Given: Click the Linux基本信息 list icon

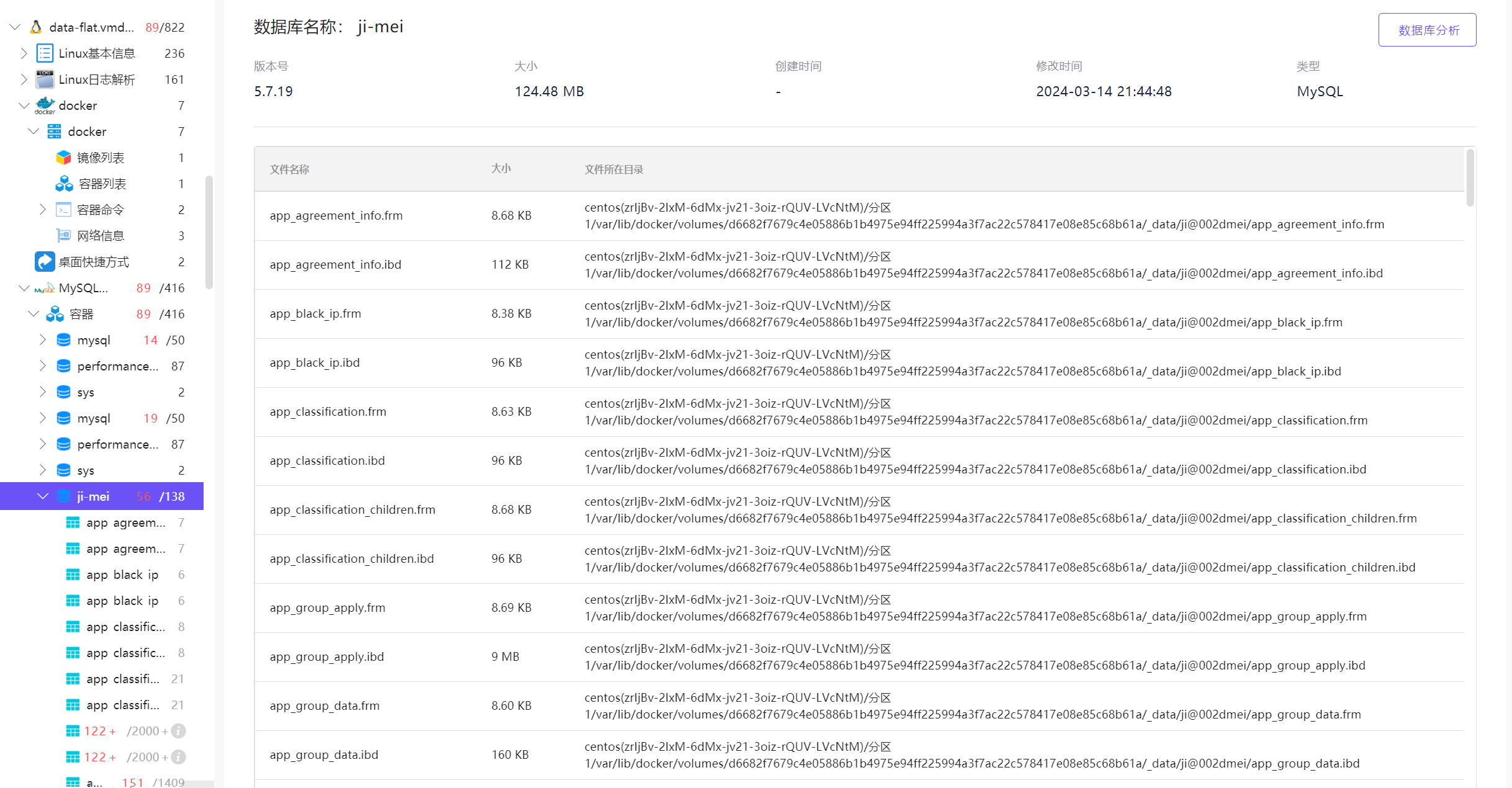Looking at the screenshot, I should [x=45, y=53].
